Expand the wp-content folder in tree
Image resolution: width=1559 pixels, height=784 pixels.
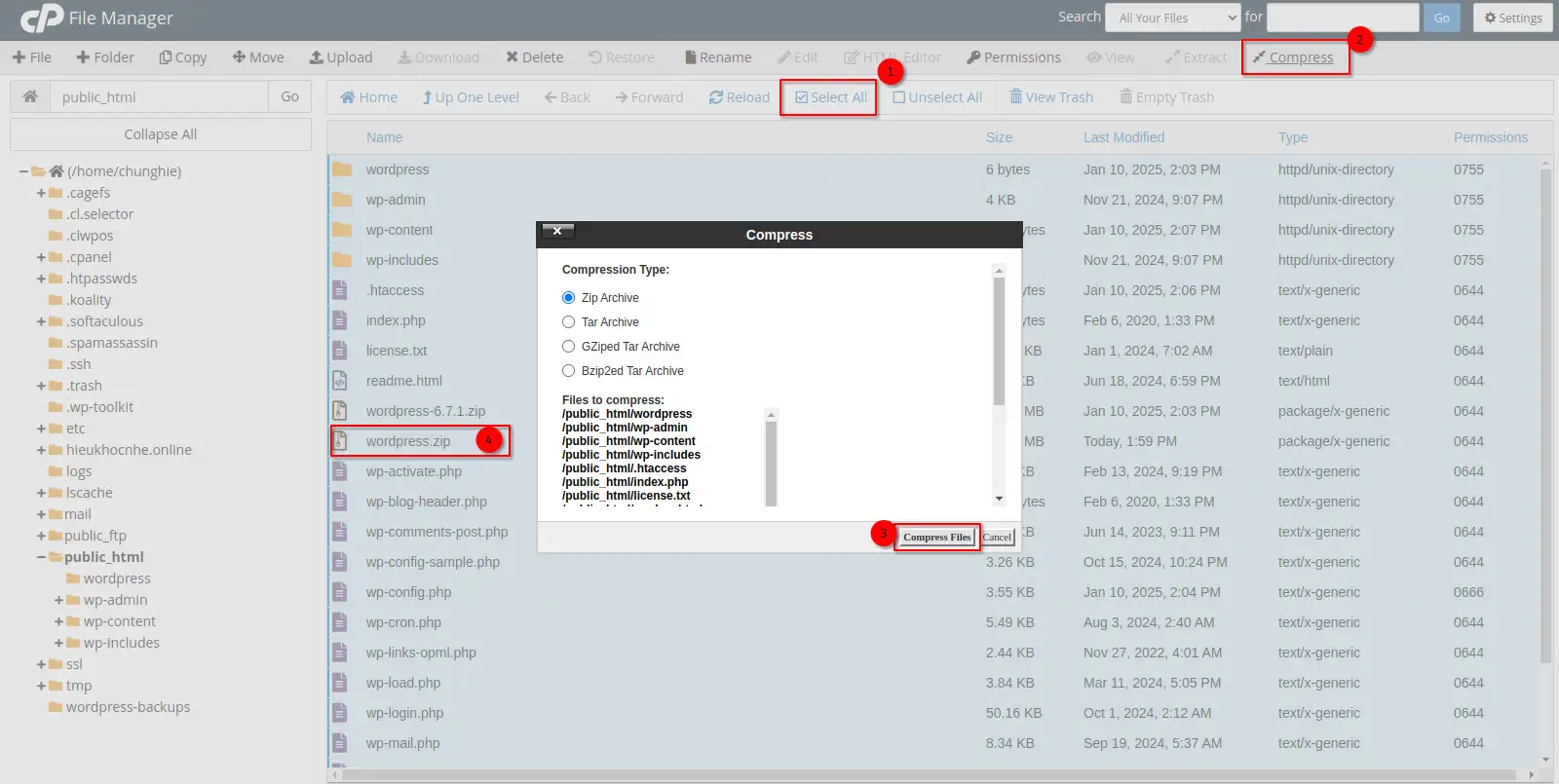click(x=58, y=621)
